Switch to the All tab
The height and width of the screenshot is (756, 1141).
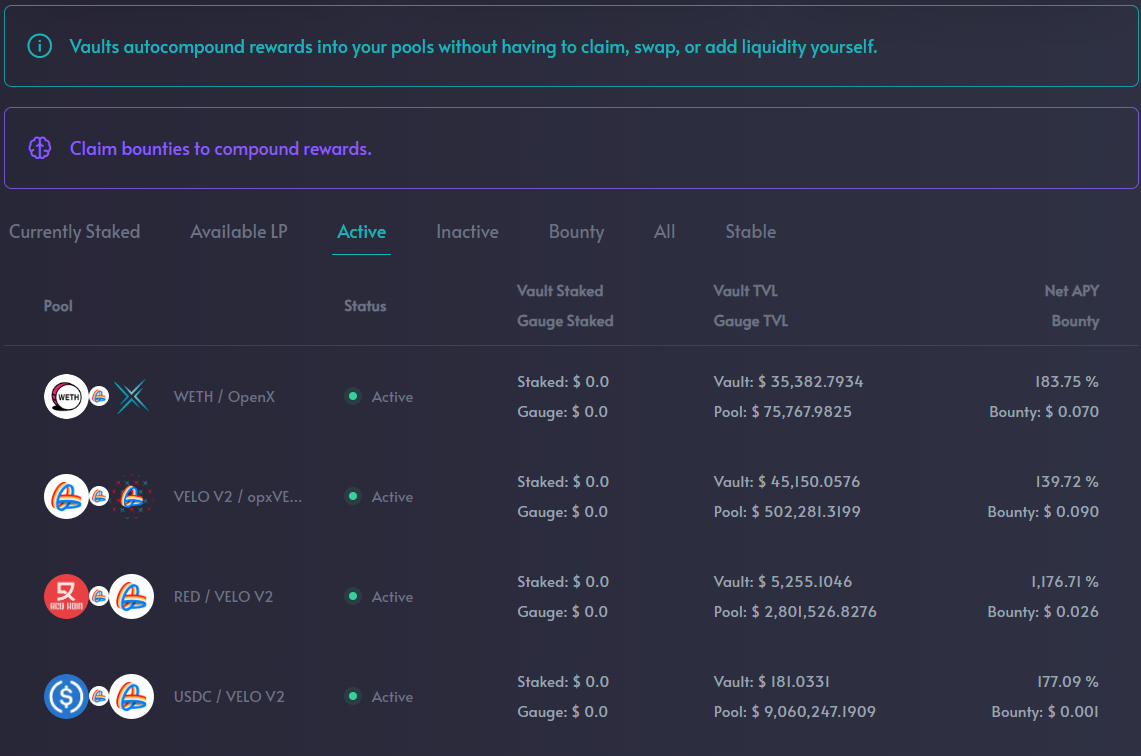665,232
